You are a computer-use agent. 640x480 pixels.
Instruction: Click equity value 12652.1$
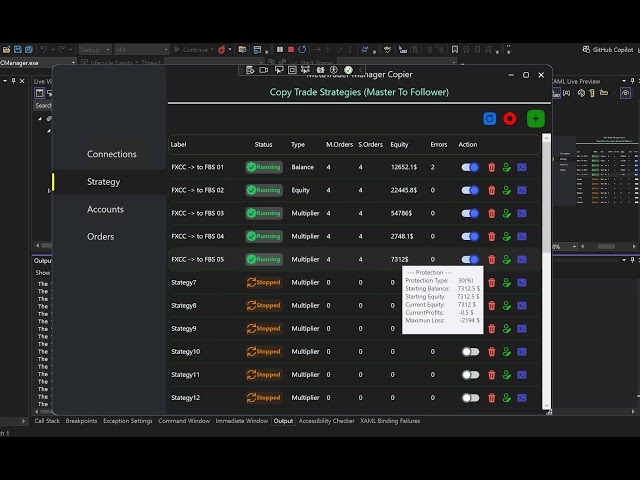point(404,167)
